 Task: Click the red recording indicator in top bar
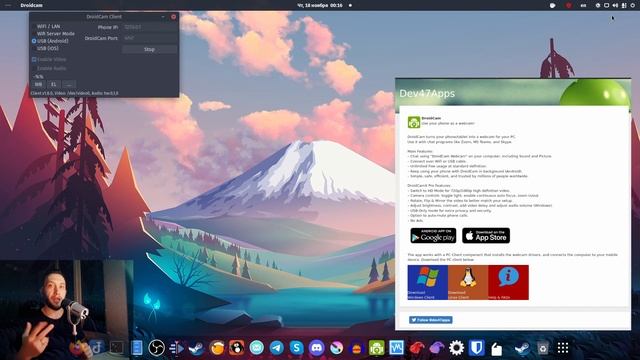pos(568,5)
